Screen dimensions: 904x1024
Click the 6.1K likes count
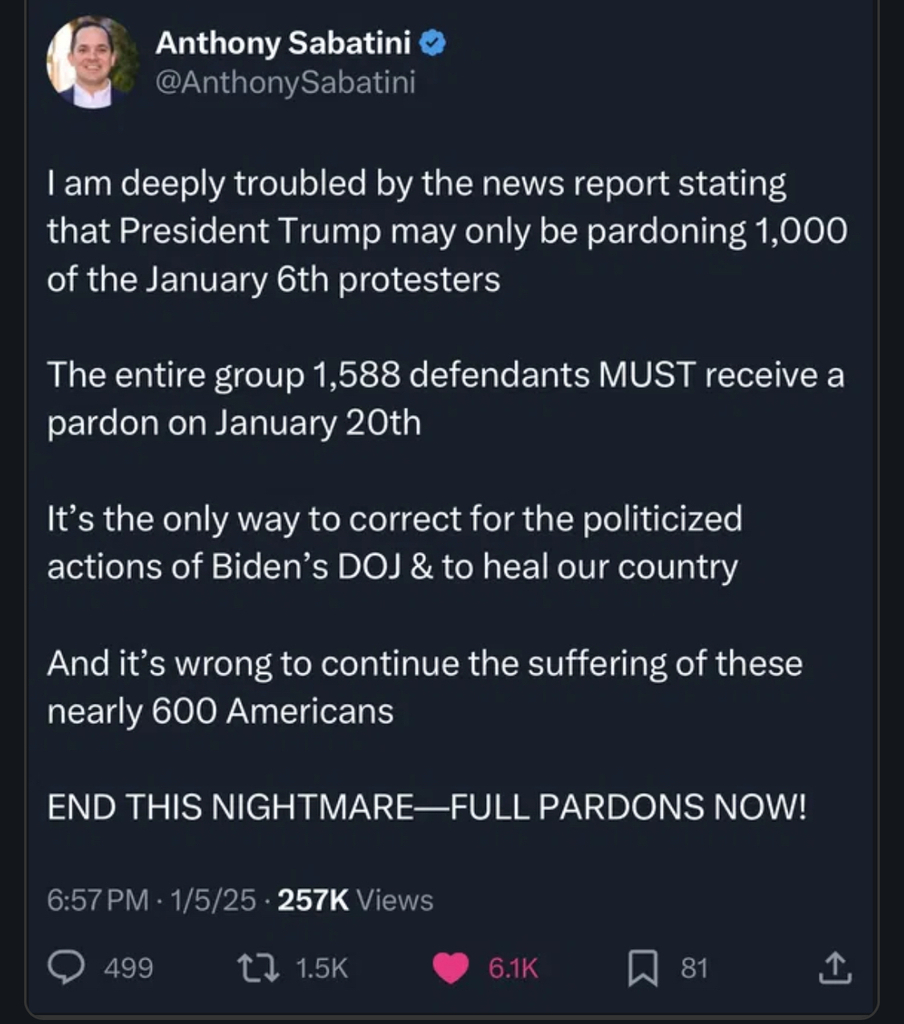click(512, 968)
